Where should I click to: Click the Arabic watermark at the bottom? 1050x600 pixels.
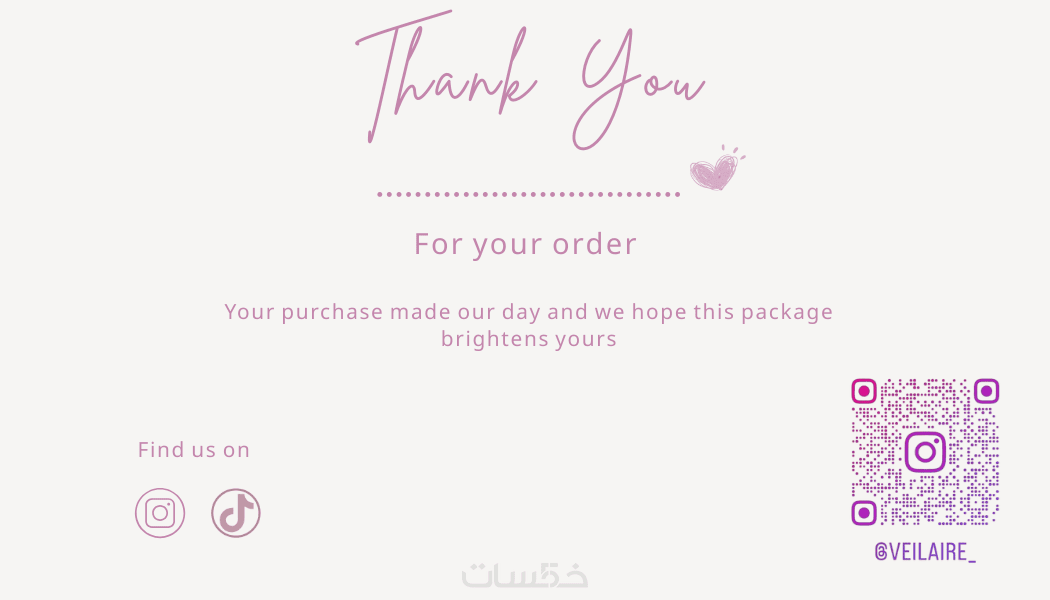point(525,574)
